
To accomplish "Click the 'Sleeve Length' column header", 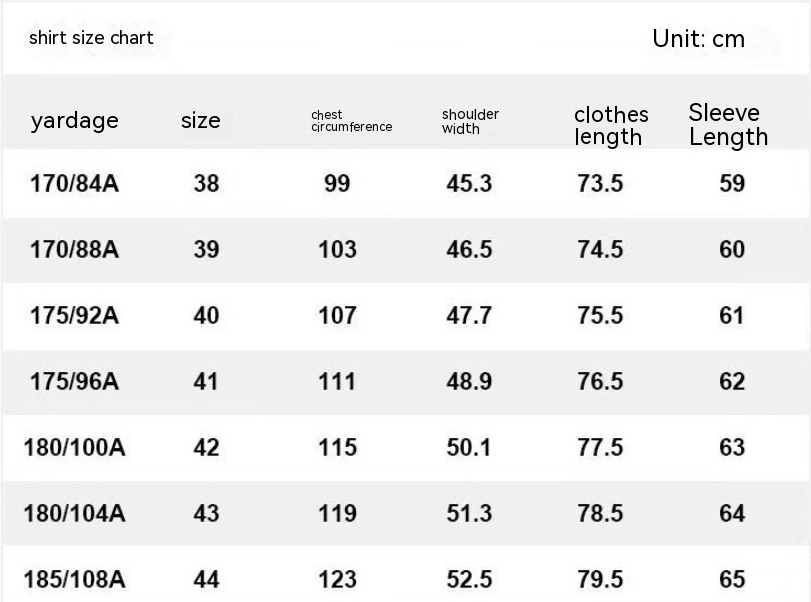I will (728, 125).
